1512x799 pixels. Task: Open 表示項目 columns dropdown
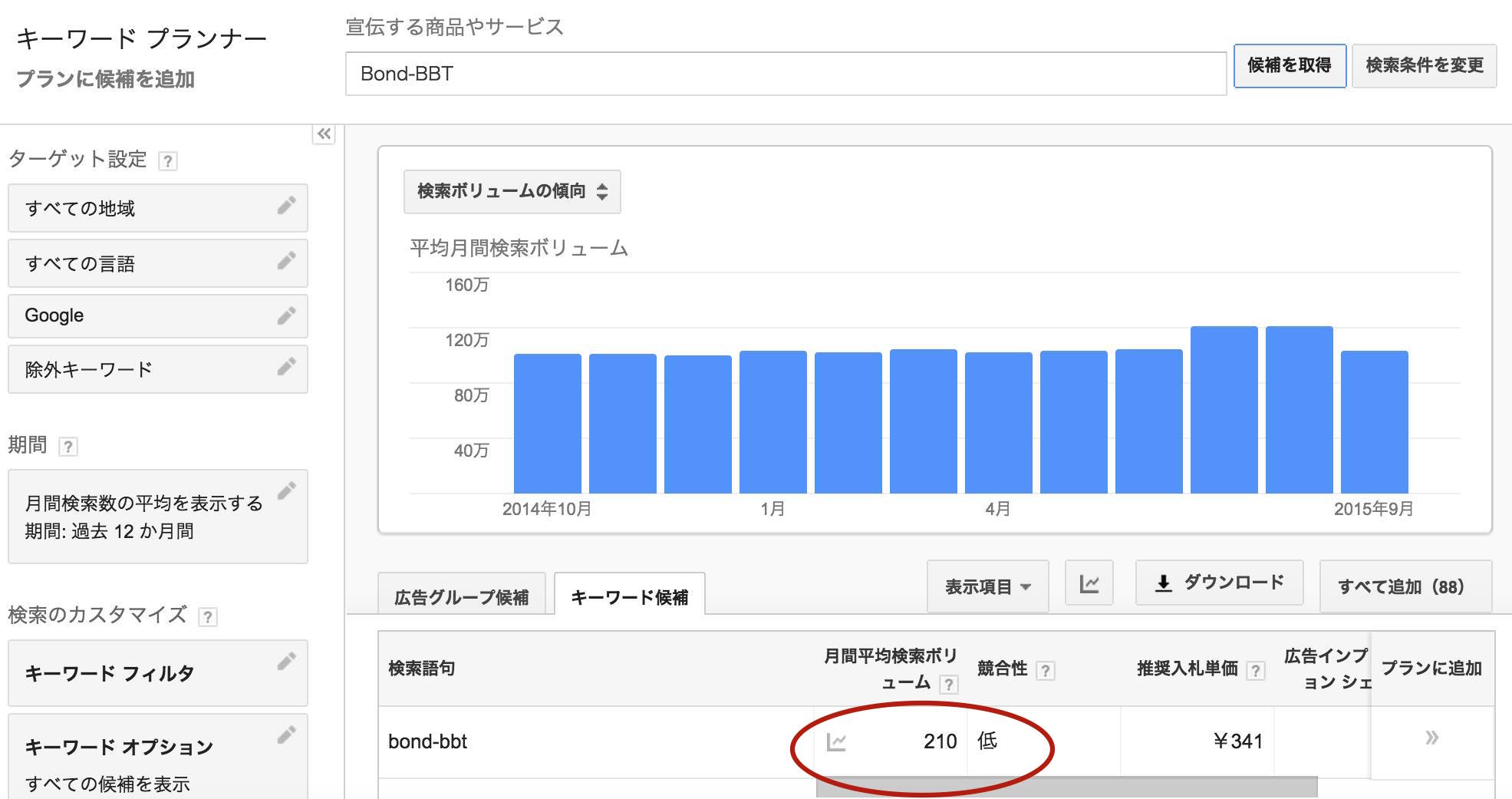tap(987, 586)
